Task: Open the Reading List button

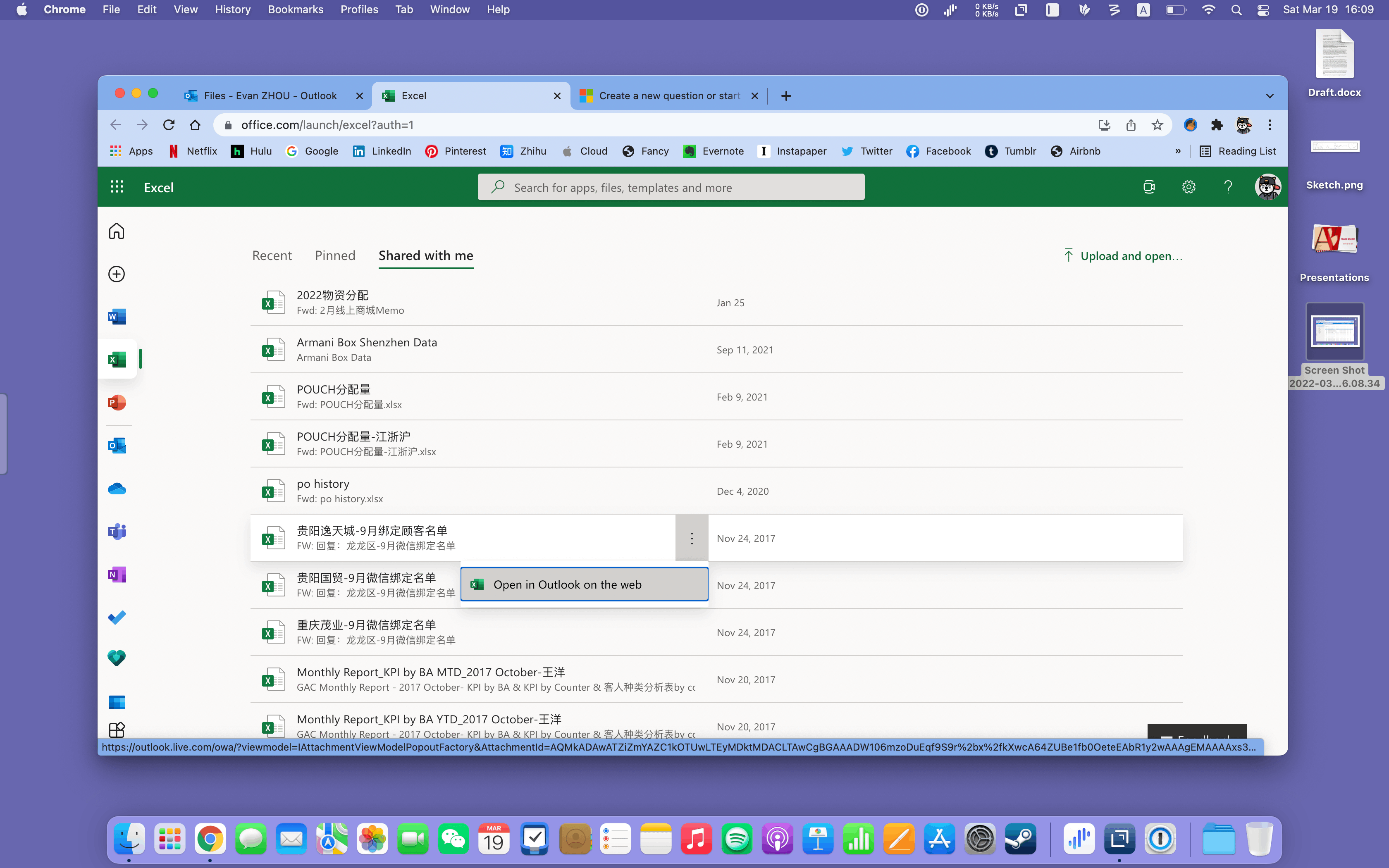Action: pyautogui.click(x=1238, y=151)
